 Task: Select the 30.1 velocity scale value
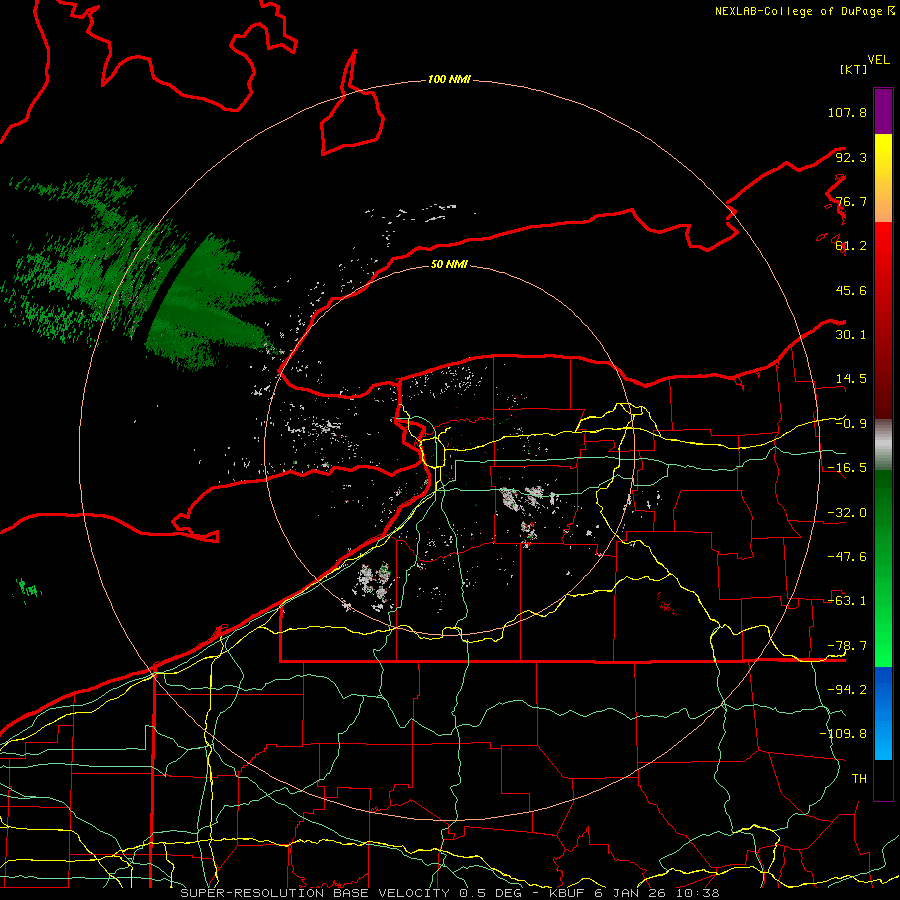pyautogui.click(x=851, y=335)
